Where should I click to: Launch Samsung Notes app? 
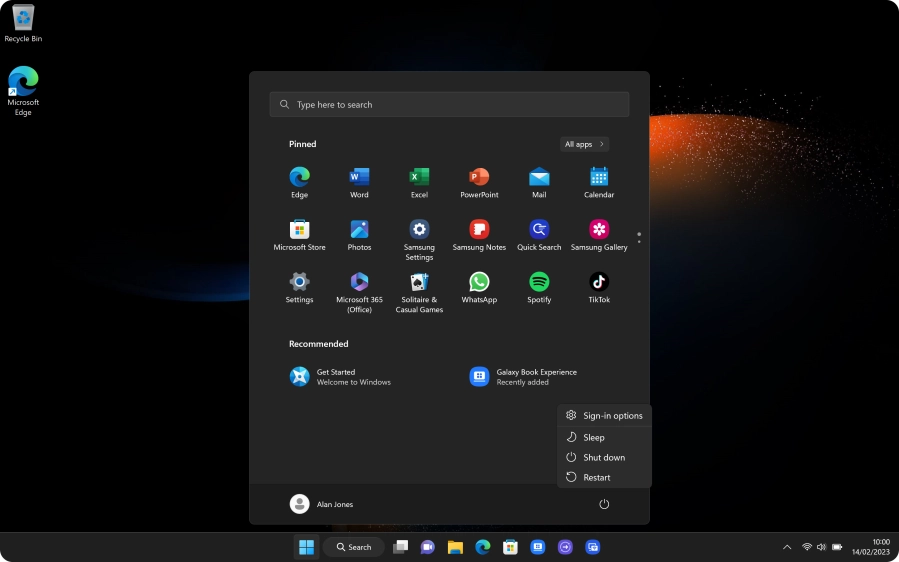pos(479,230)
